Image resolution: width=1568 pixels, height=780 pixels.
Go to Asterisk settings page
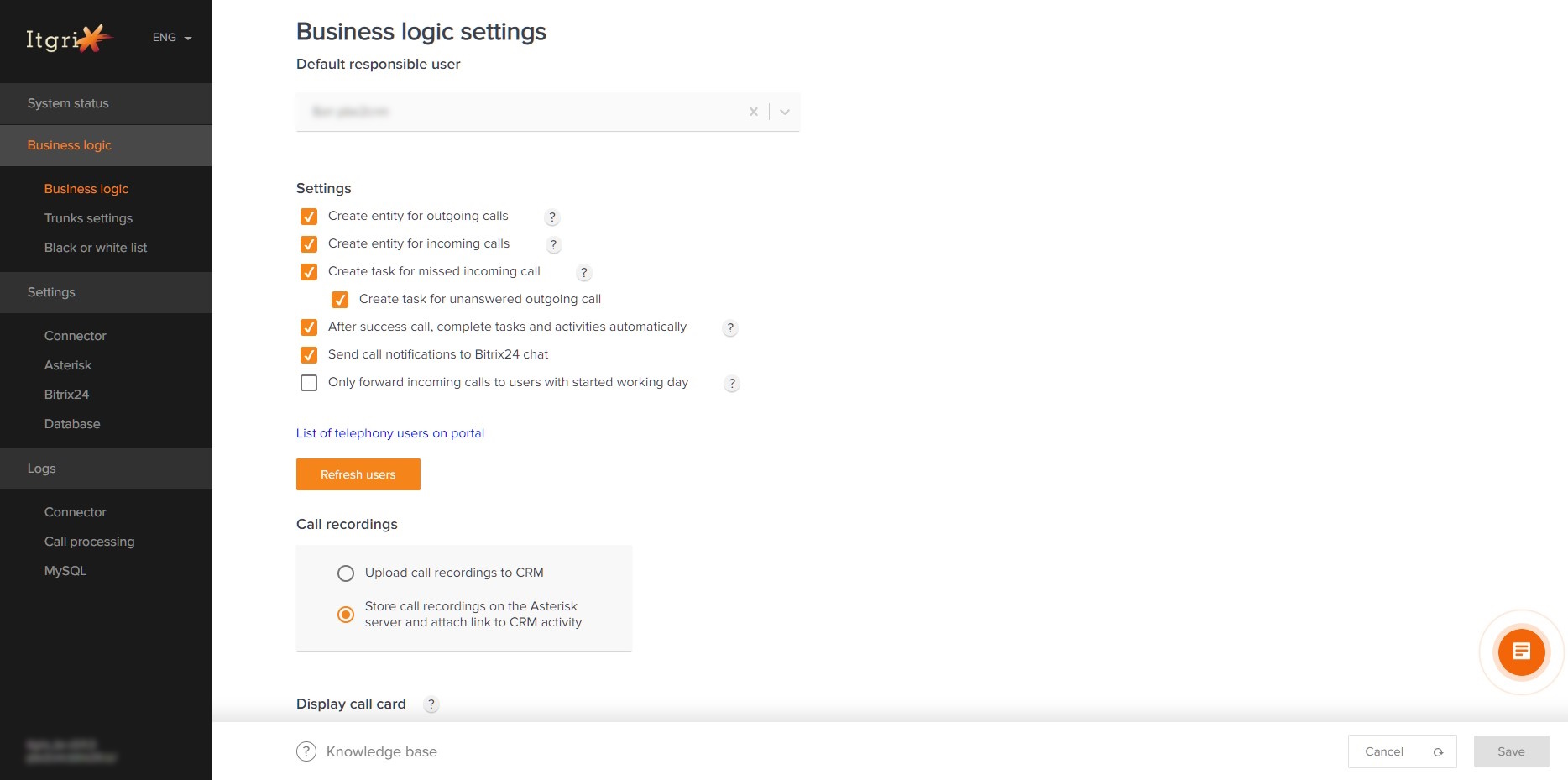68,365
